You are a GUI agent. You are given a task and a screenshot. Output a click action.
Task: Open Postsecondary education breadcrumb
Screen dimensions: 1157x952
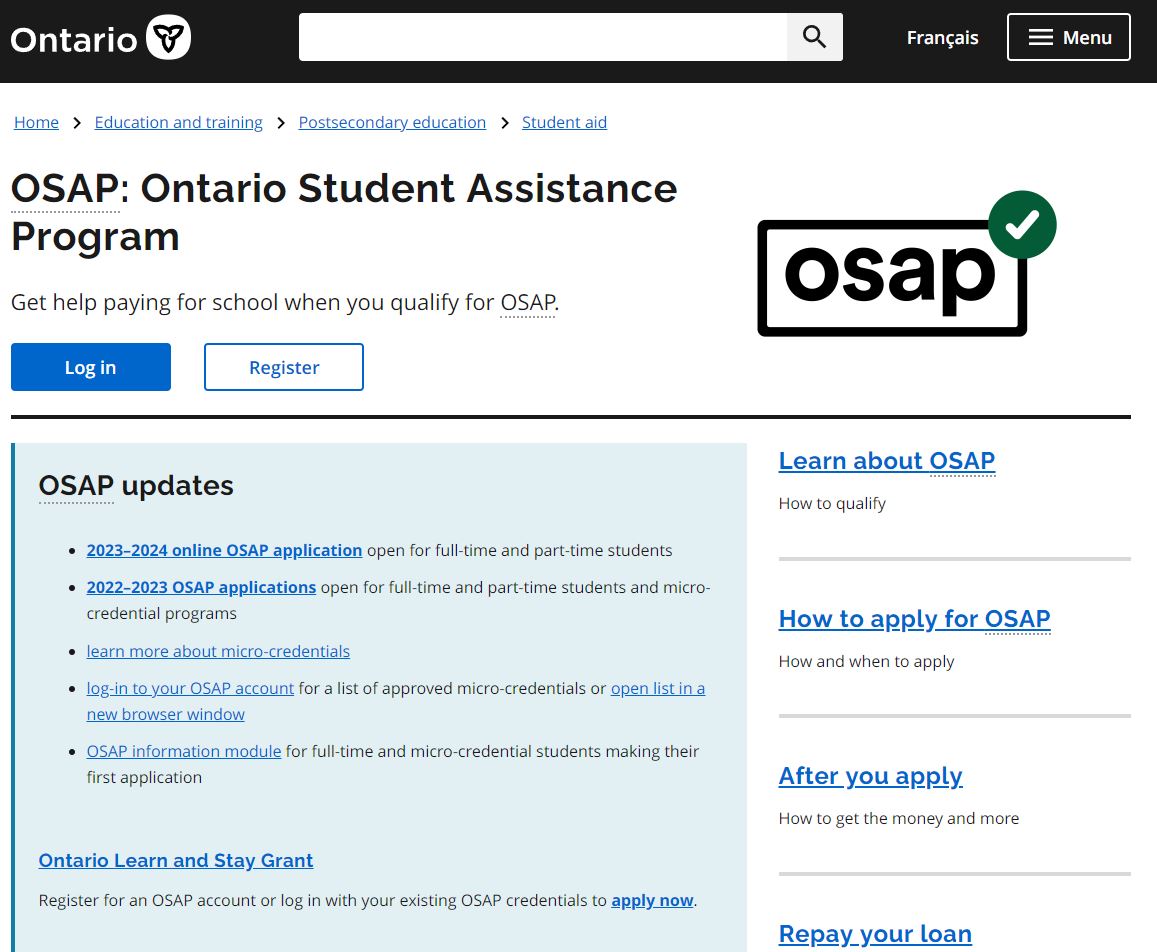(x=392, y=123)
